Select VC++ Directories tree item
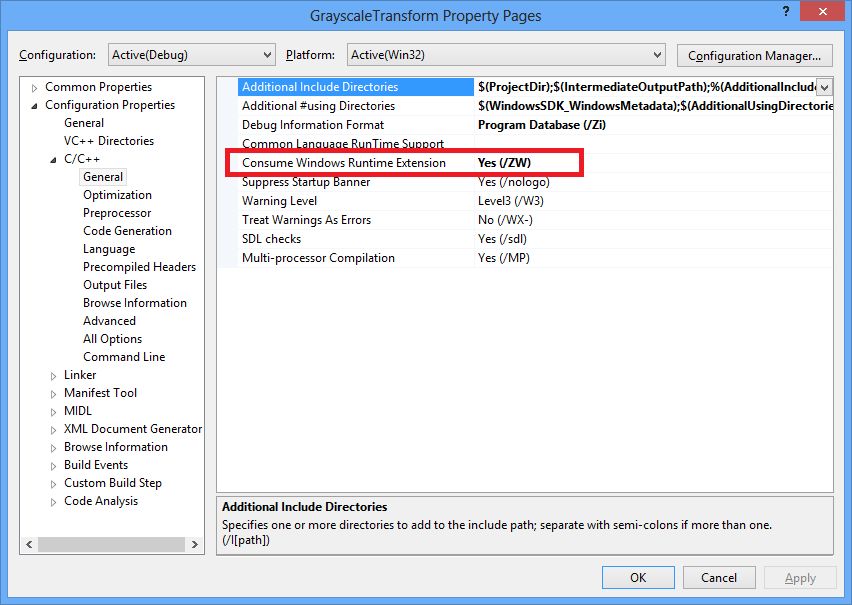This screenshot has height=605, width=852. (x=109, y=141)
